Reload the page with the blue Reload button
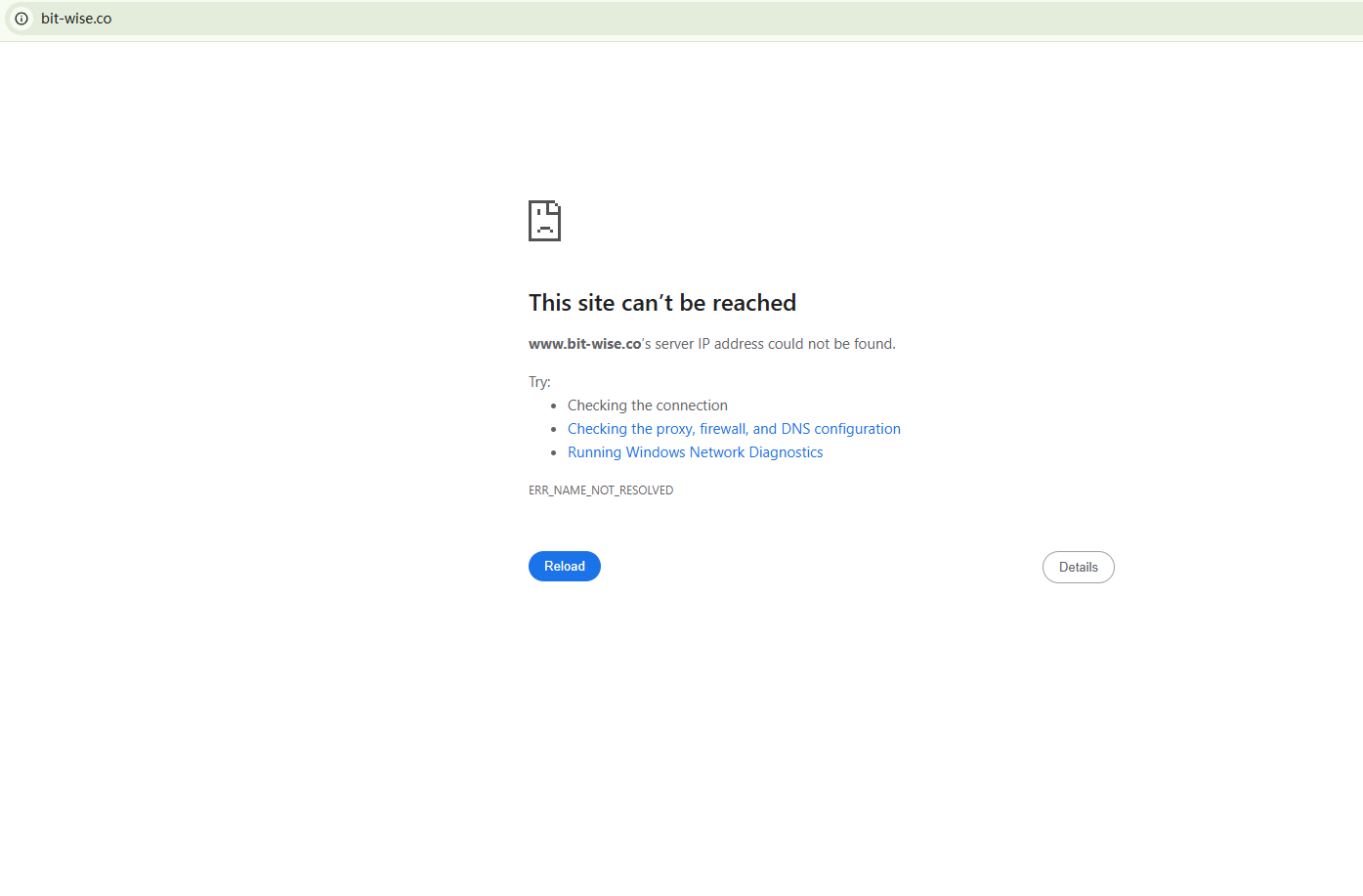 click(x=565, y=567)
